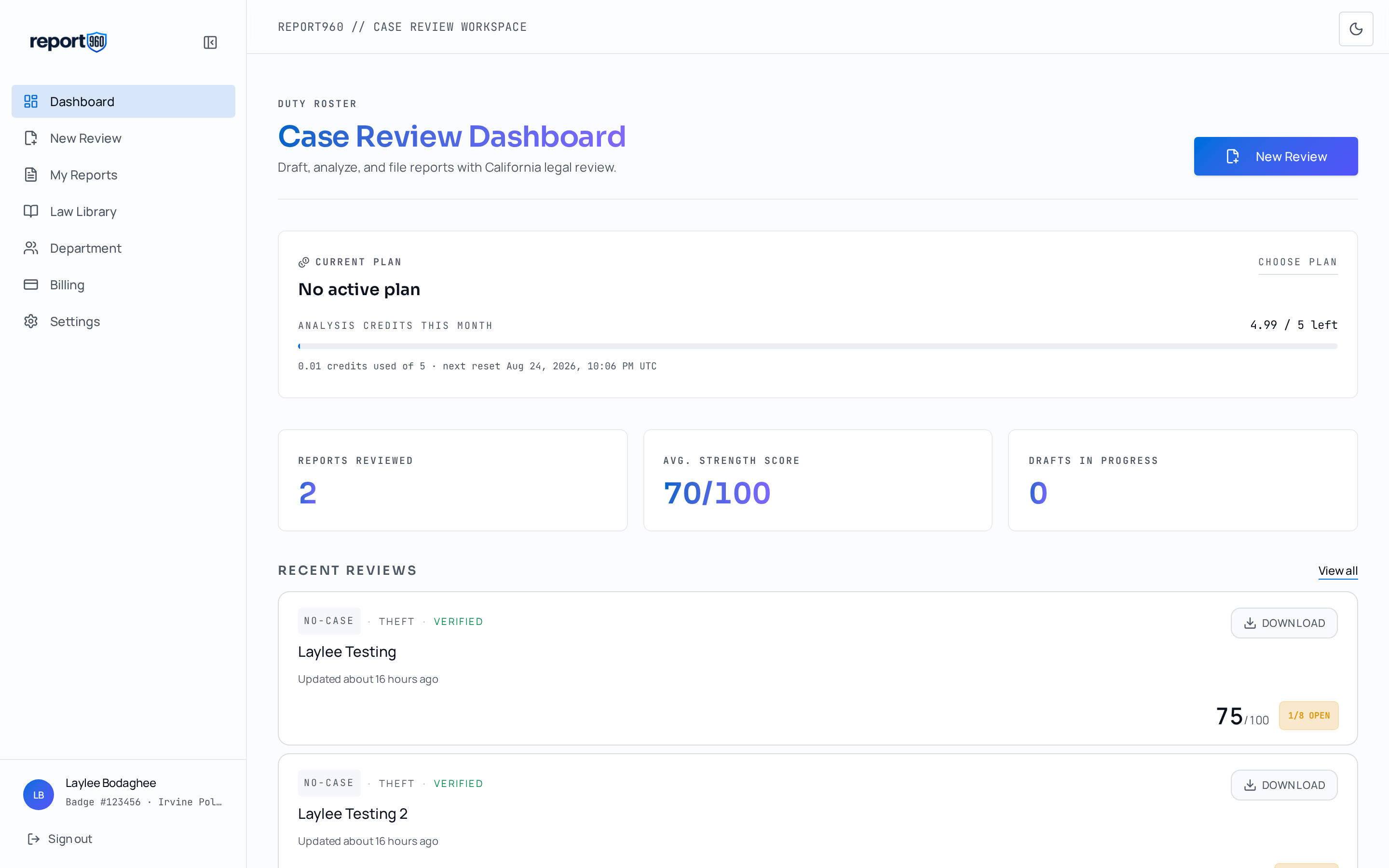Screen dimensions: 1389x868
Task: Click the No active plan heading
Action: click(x=359, y=289)
